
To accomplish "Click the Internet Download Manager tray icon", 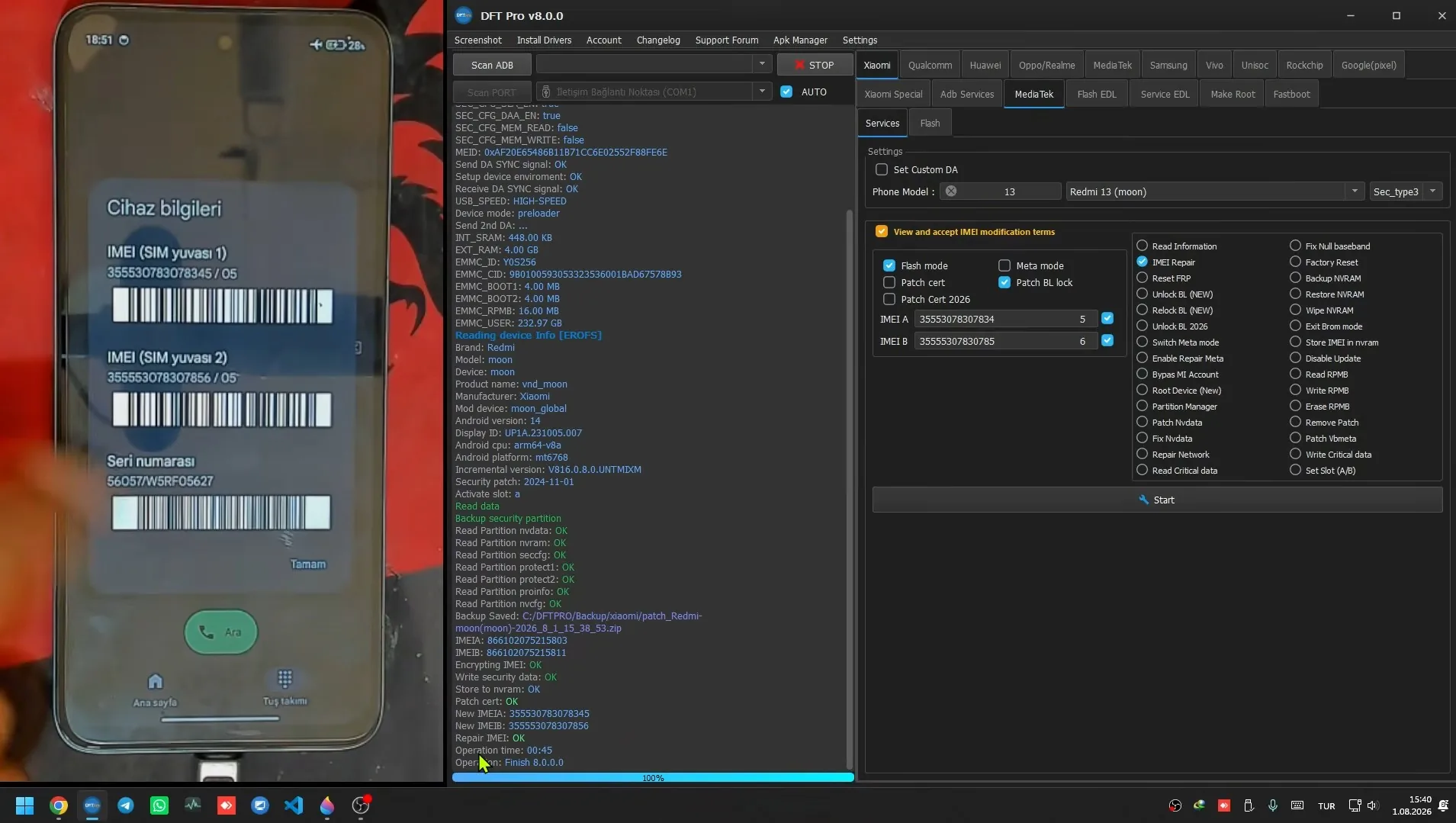I will (1200, 805).
